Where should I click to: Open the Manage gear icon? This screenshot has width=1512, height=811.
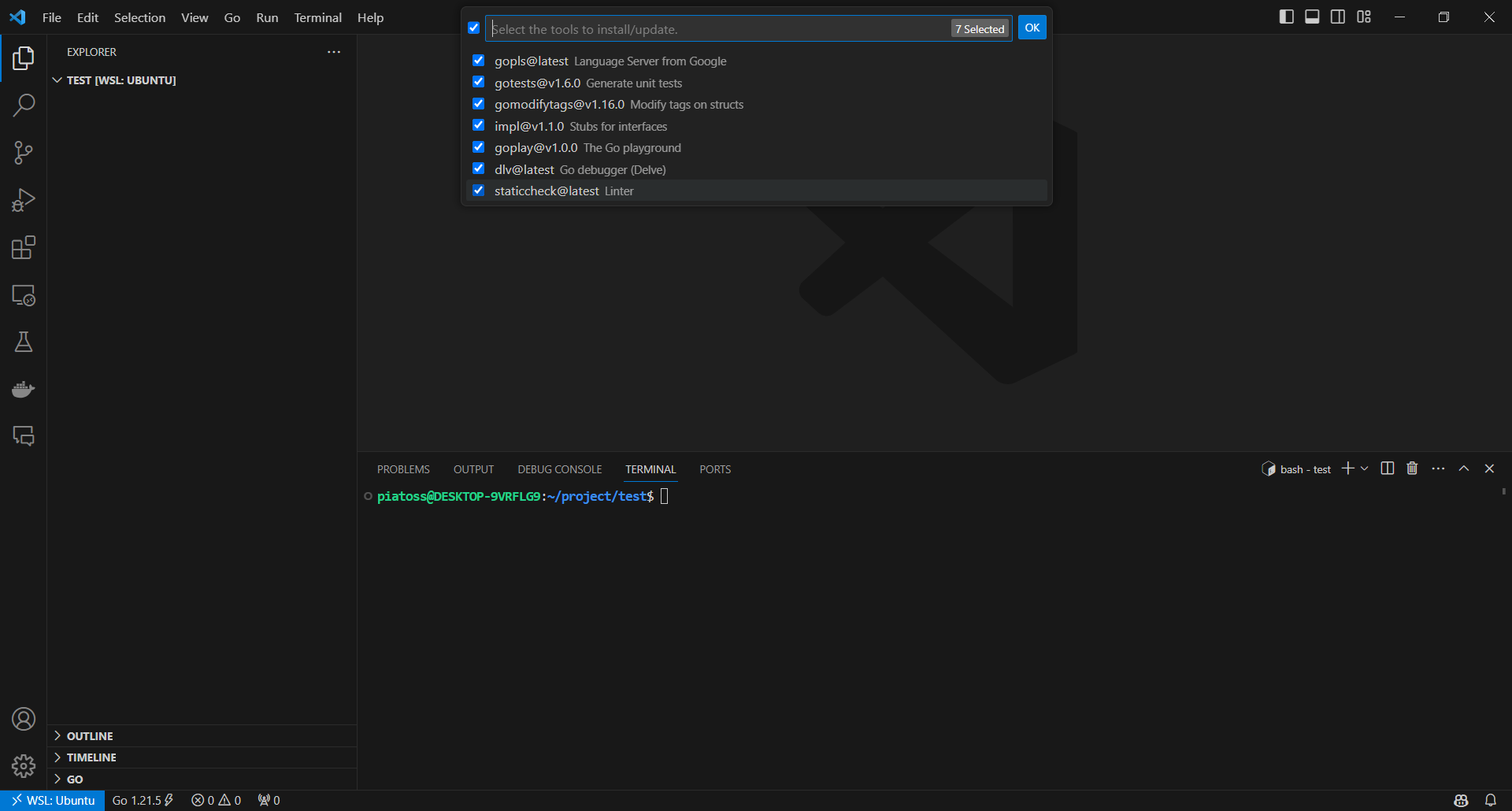point(24,766)
